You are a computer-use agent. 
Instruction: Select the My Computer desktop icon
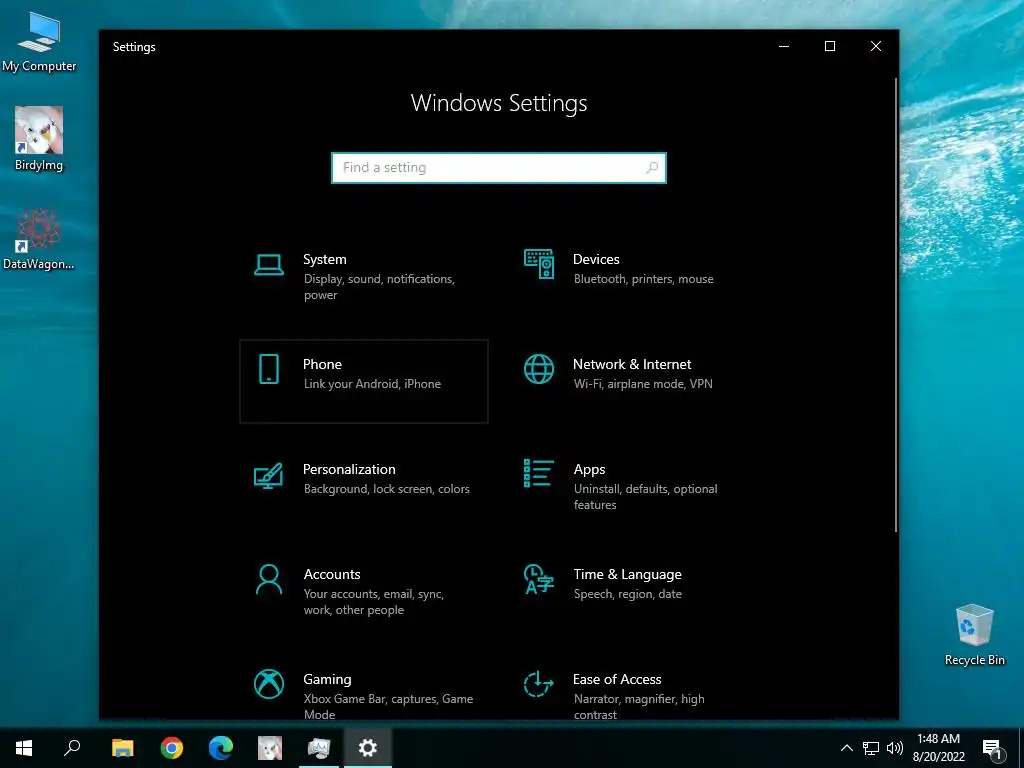(x=39, y=42)
